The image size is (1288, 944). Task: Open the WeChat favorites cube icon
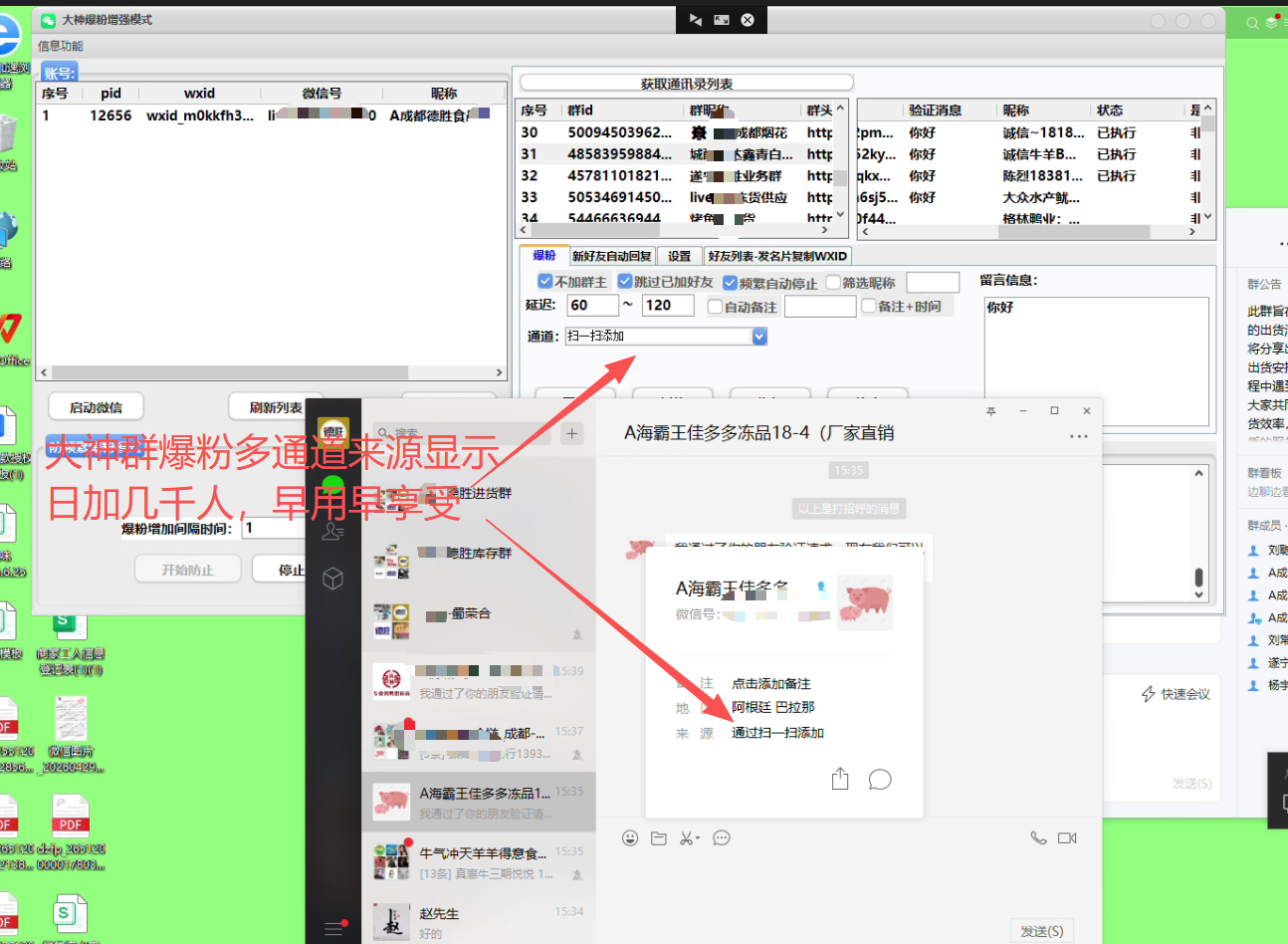[333, 579]
